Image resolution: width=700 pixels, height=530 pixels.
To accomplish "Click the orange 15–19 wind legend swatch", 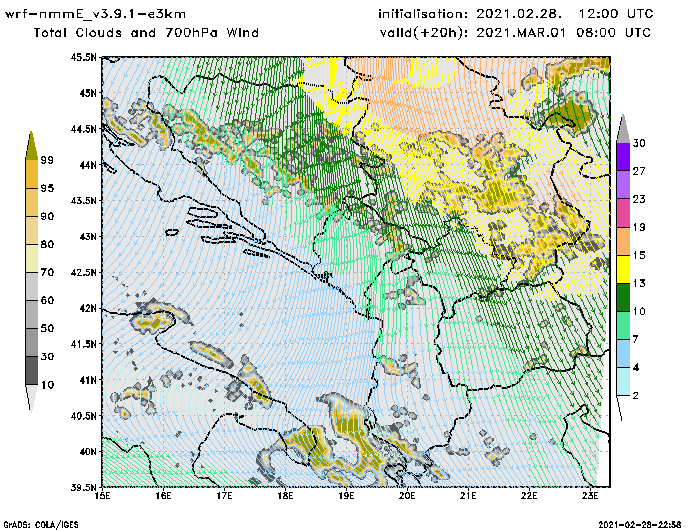I will pyautogui.click(x=622, y=242).
